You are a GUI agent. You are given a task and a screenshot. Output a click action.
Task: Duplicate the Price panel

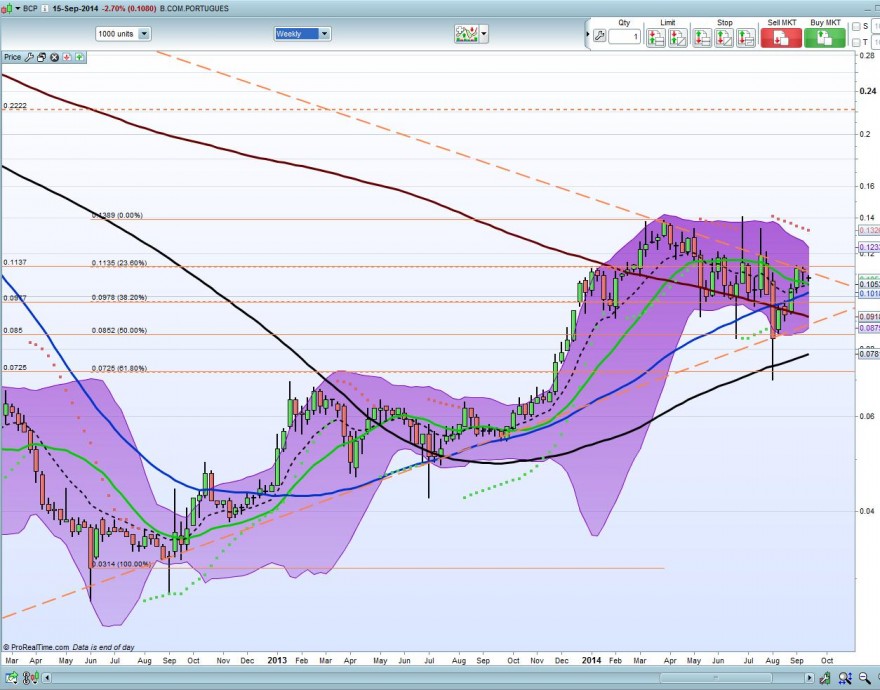(42, 57)
